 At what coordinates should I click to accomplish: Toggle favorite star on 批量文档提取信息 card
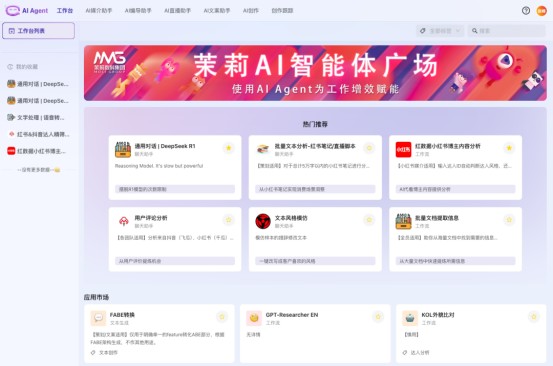(509, 220)
